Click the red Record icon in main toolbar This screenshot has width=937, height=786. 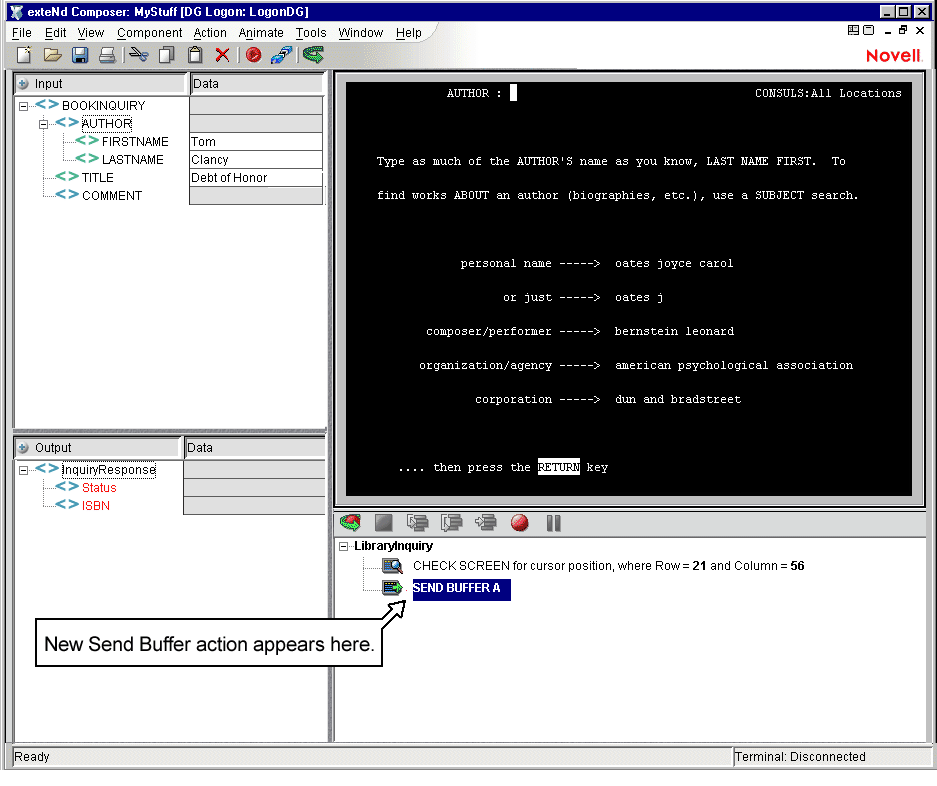pos(253,55)
